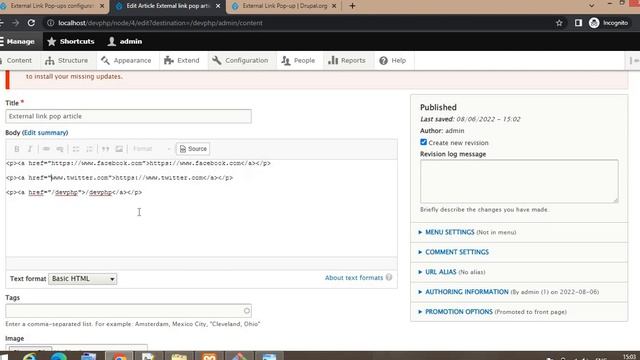Expand the Menu Settings section

[x=449, y=232]
